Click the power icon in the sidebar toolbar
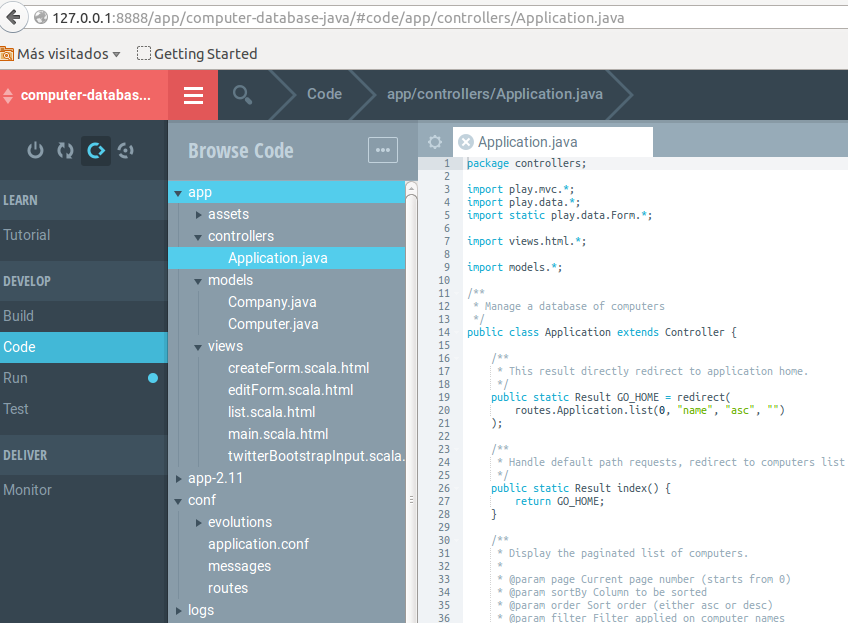Viewport: 848px width, 623px height. 35,150
